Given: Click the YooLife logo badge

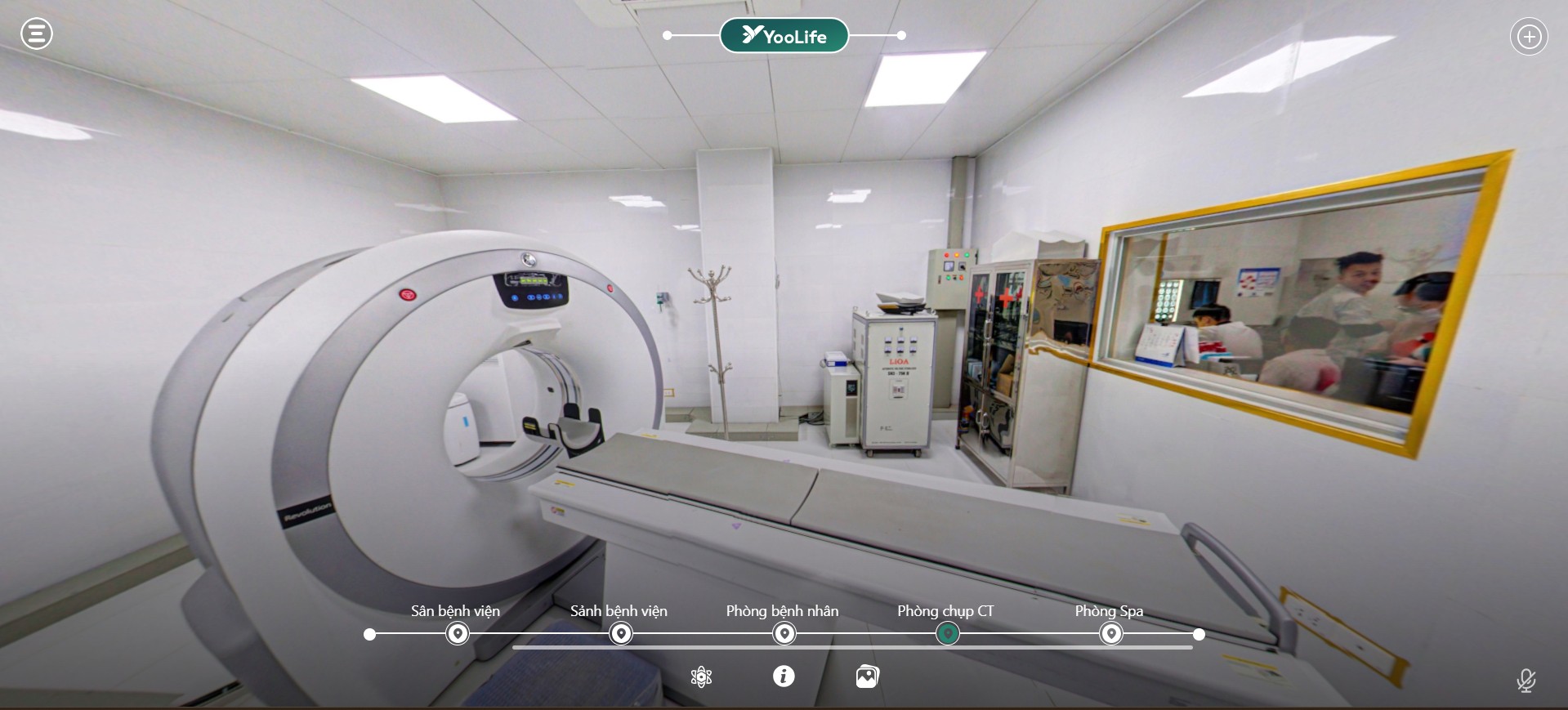Looking at the screenshot, I should pos(784,36).
